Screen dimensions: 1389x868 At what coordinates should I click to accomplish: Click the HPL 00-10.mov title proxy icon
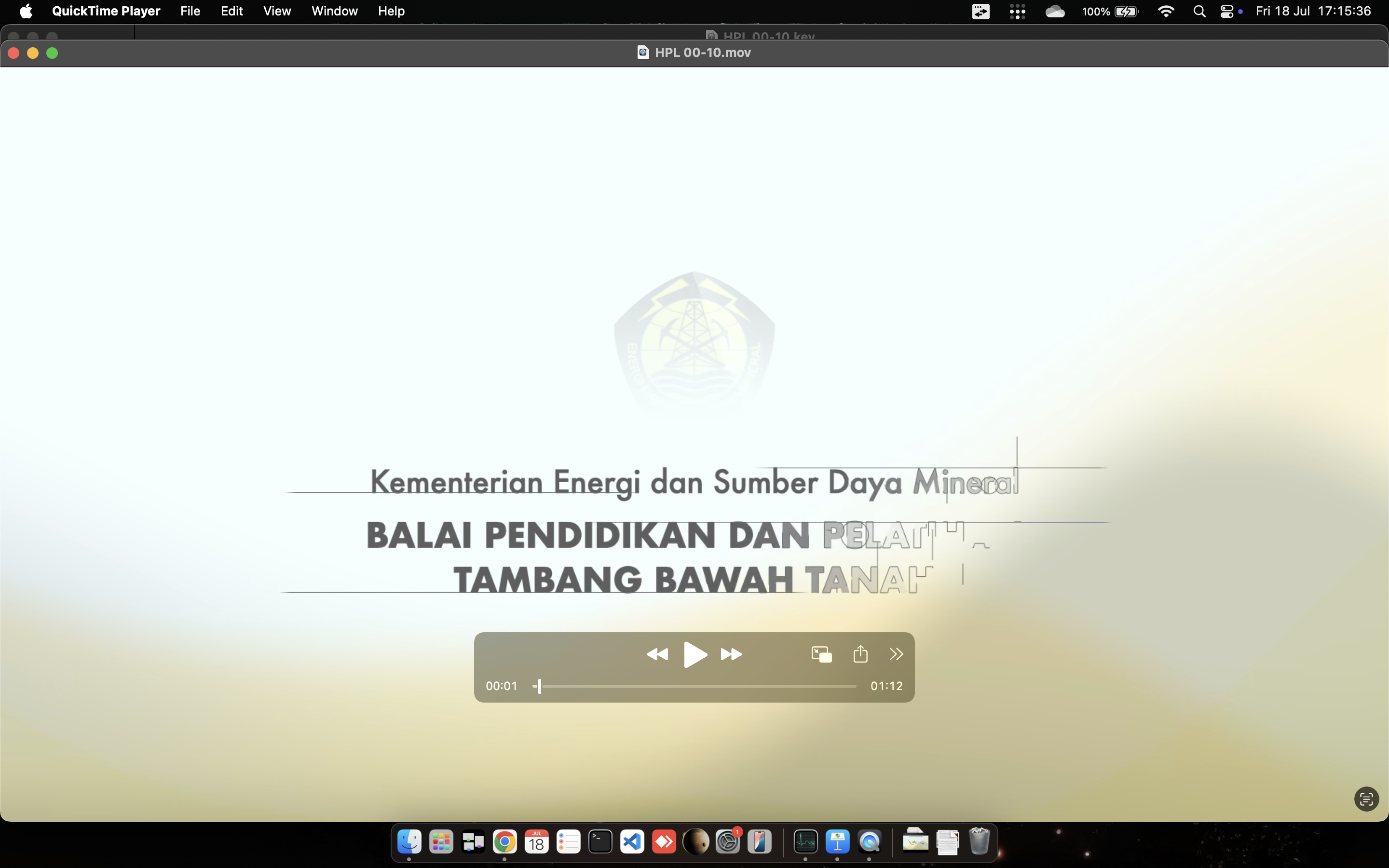pos(643,53)
